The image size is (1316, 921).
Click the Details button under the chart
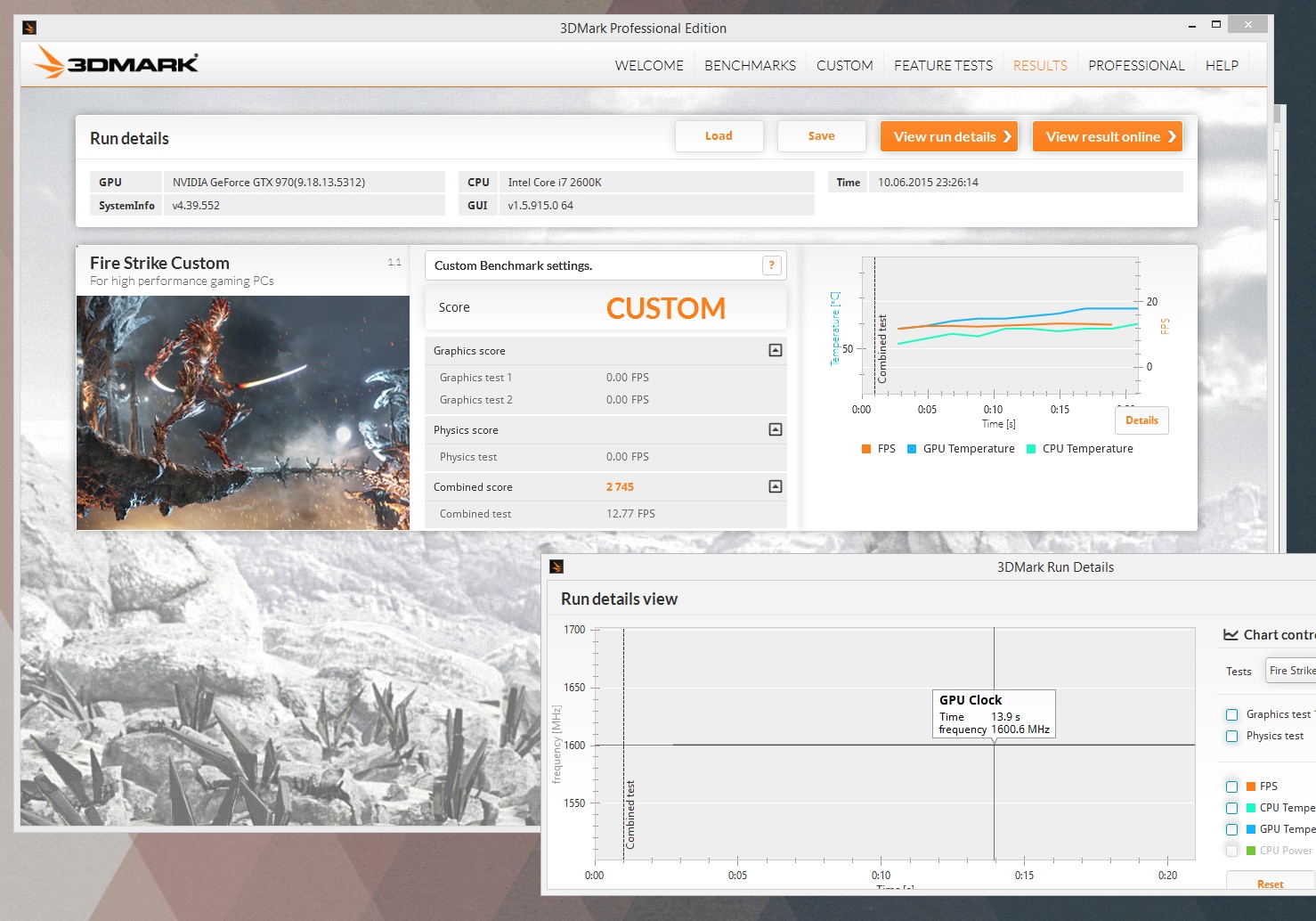[x=1141, y=420]
